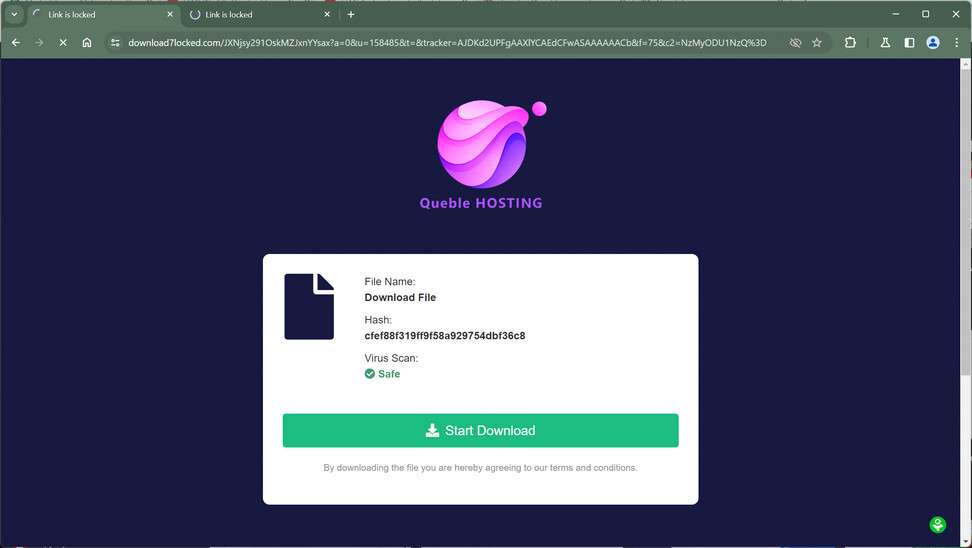Open the Chrome three-dot menu
Image resolution: width=972 pixels, height=548 pixels.
pos(957,42)
